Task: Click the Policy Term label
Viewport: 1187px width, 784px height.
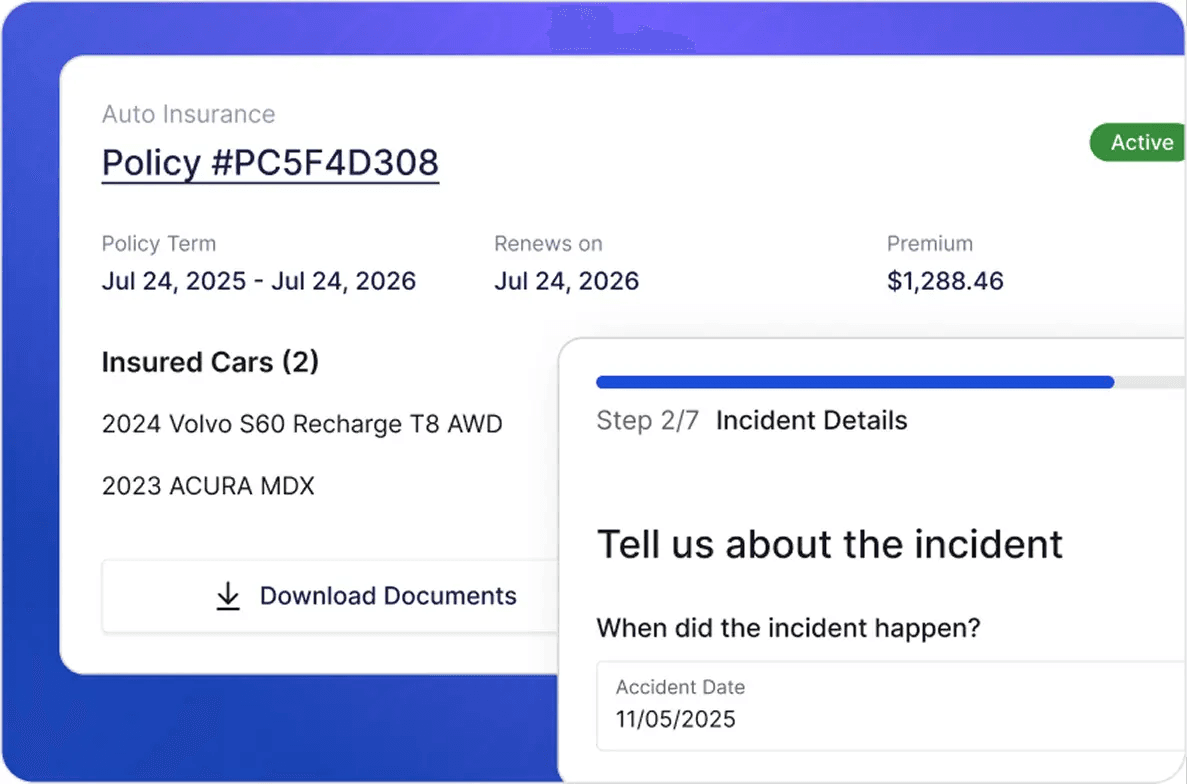Action: [158, 244]
